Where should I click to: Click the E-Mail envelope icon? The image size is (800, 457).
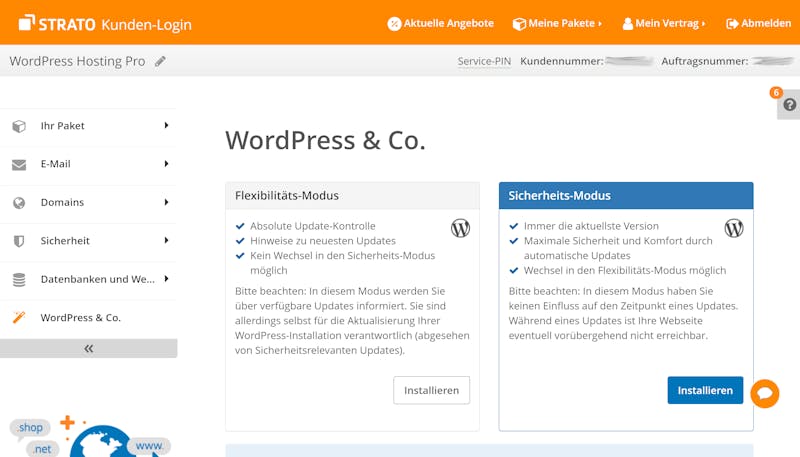point(19,165)
